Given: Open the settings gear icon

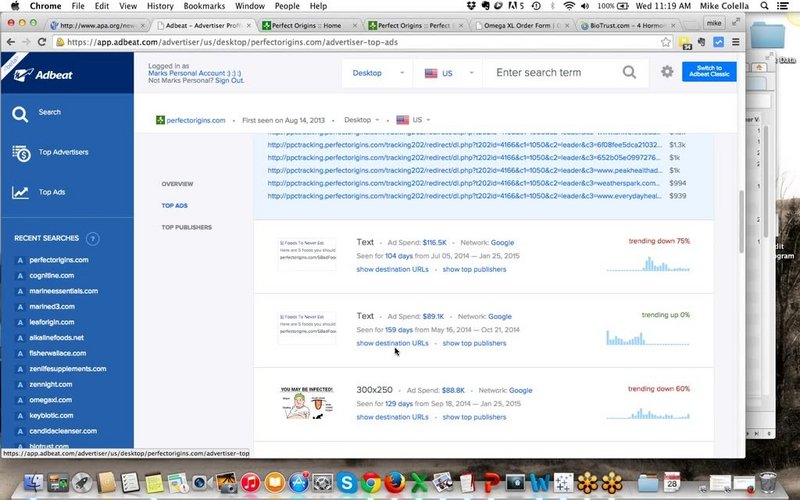Looking at the screenshot, I should click(667, 71).
